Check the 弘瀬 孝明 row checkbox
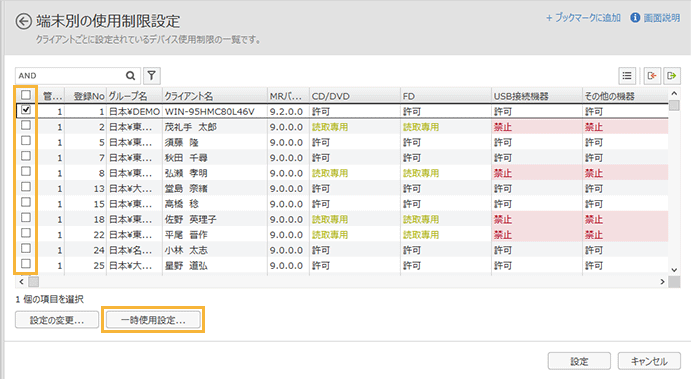This screenshot has height=379, width=691. click(x=26, y=171)
